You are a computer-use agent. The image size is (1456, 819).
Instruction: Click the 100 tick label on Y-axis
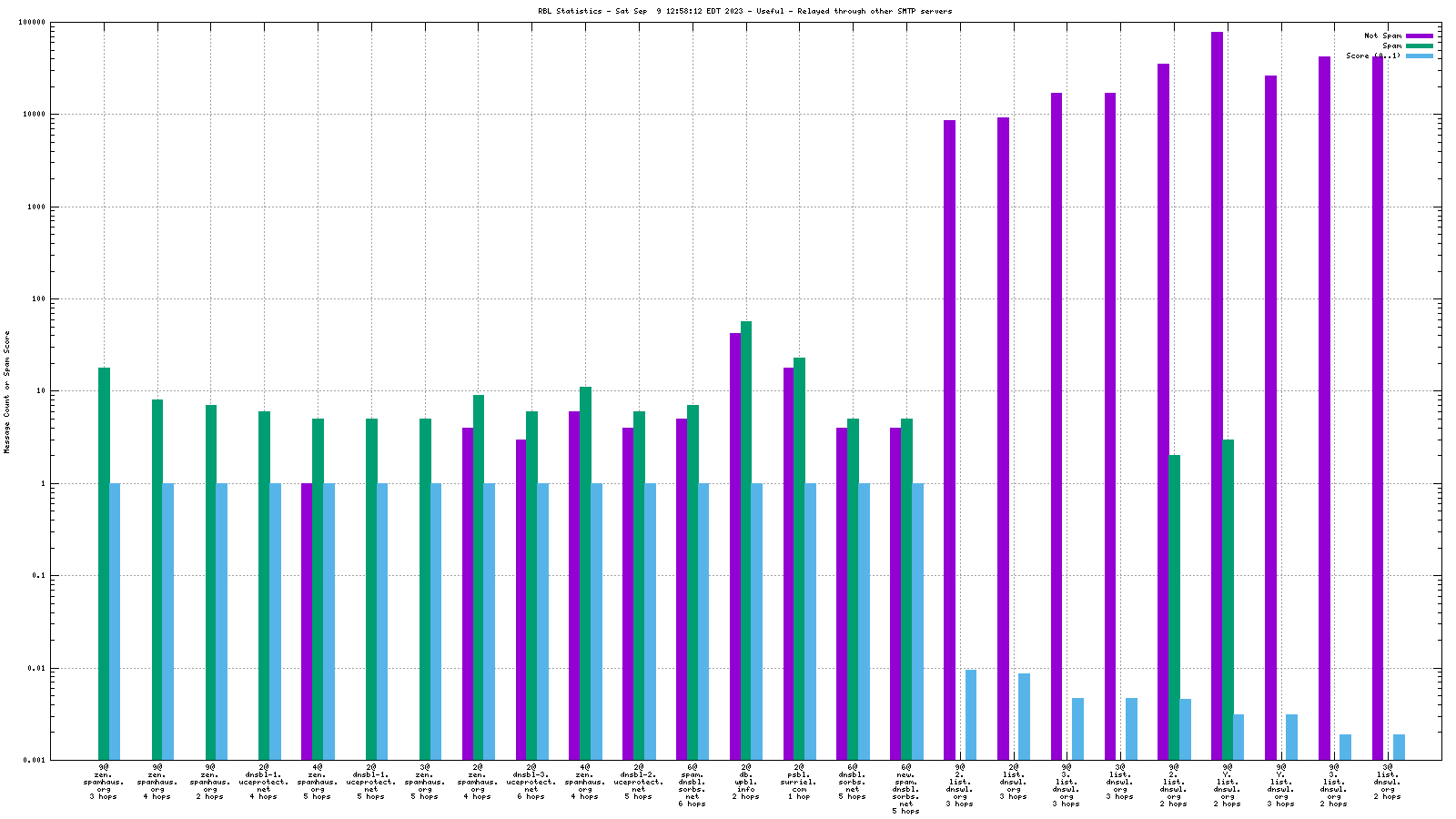(x=36, y=299)
